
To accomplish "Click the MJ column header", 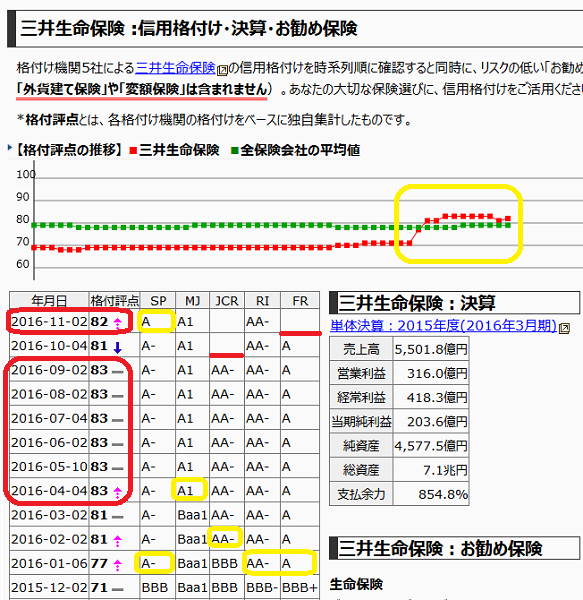I will 192,301.
